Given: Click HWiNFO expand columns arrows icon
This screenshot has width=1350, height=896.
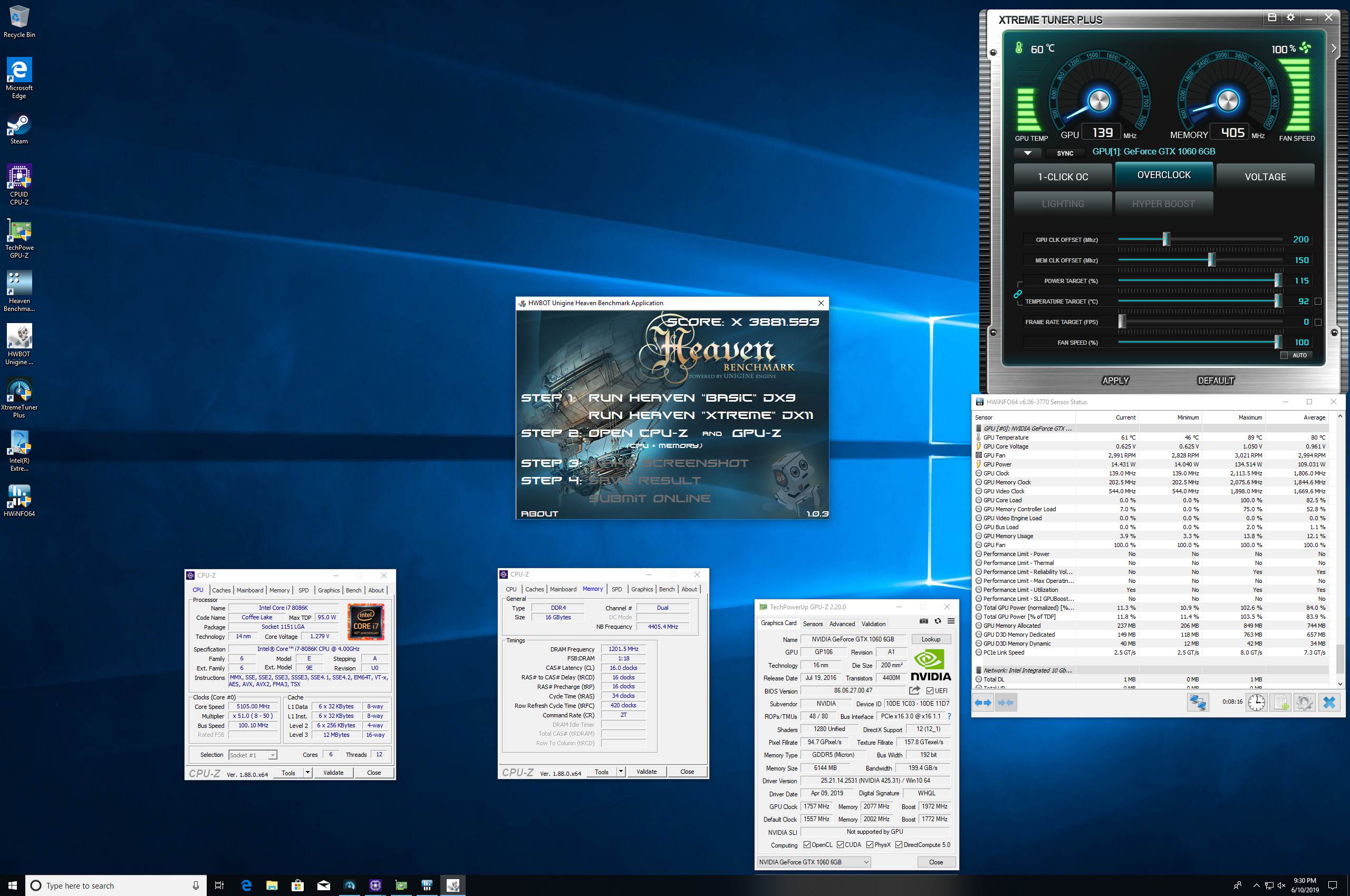Looking at the screenshot, I should (x=982, y=703).
